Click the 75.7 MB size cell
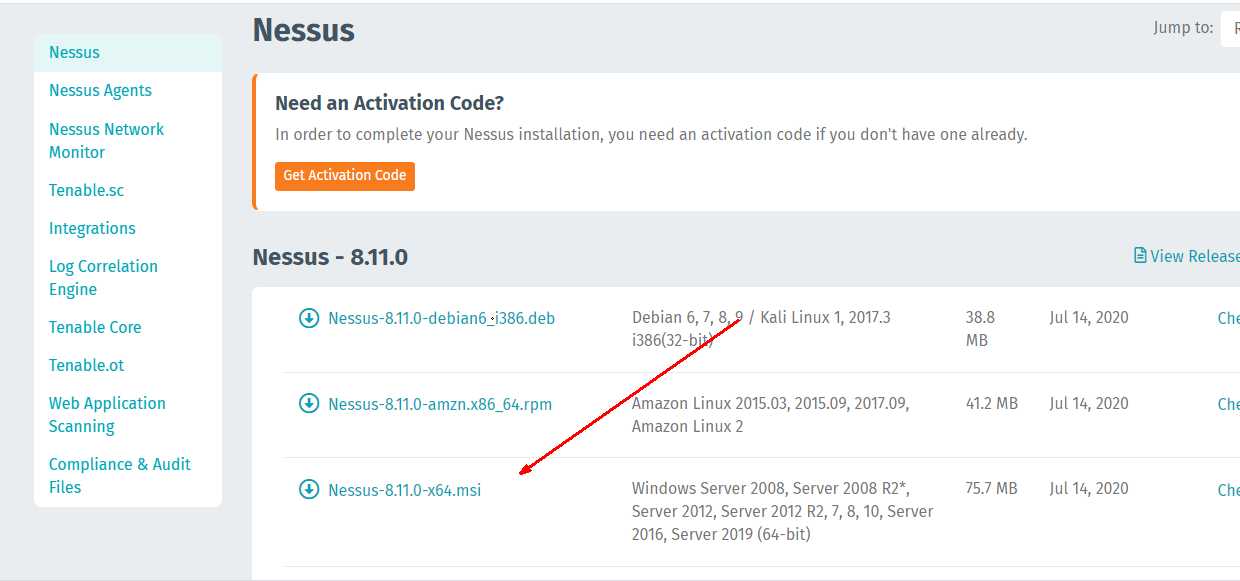The image size is (1240, 581). click(x=991, y=489)
